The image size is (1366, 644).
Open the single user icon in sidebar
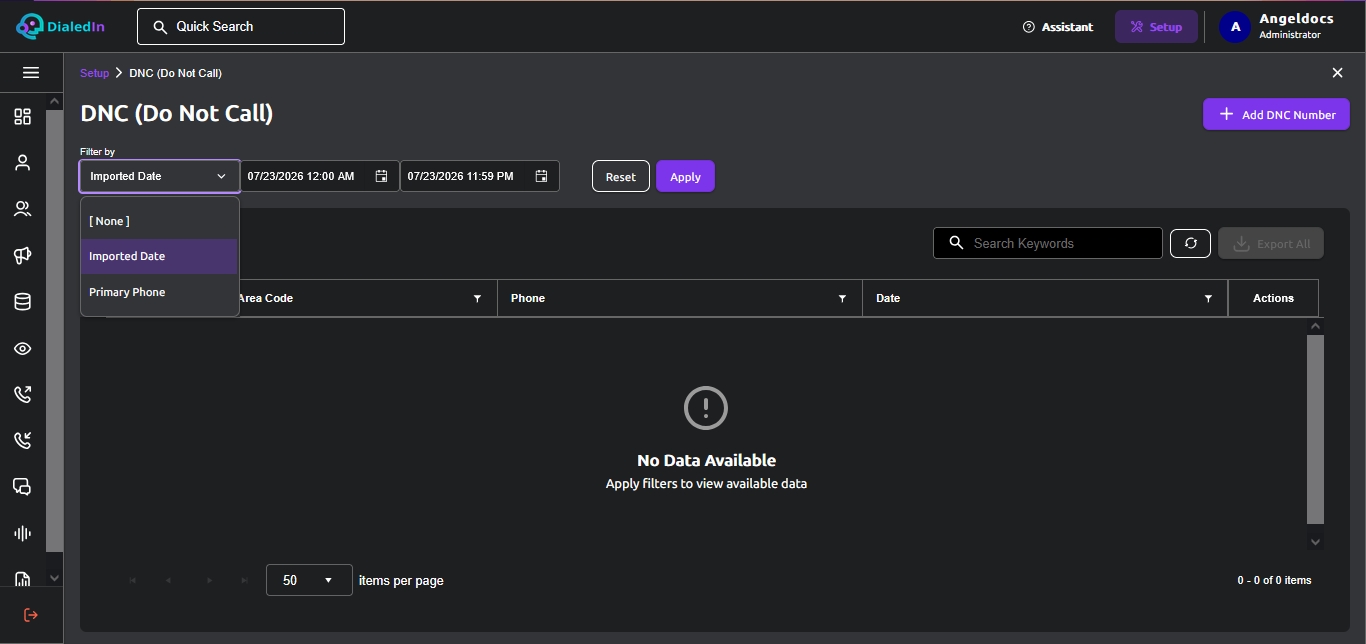(22, 163)
